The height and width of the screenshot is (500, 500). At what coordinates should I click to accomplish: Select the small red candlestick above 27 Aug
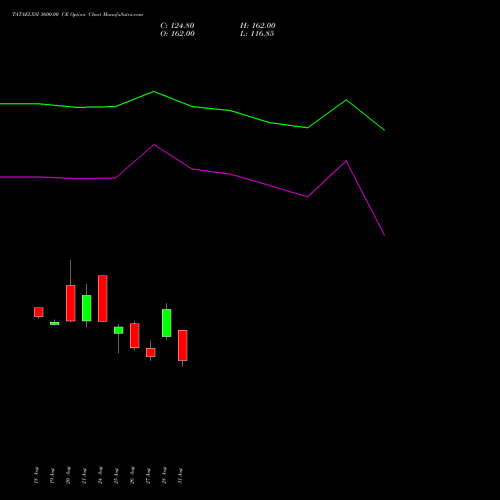[x=151, y=352]
